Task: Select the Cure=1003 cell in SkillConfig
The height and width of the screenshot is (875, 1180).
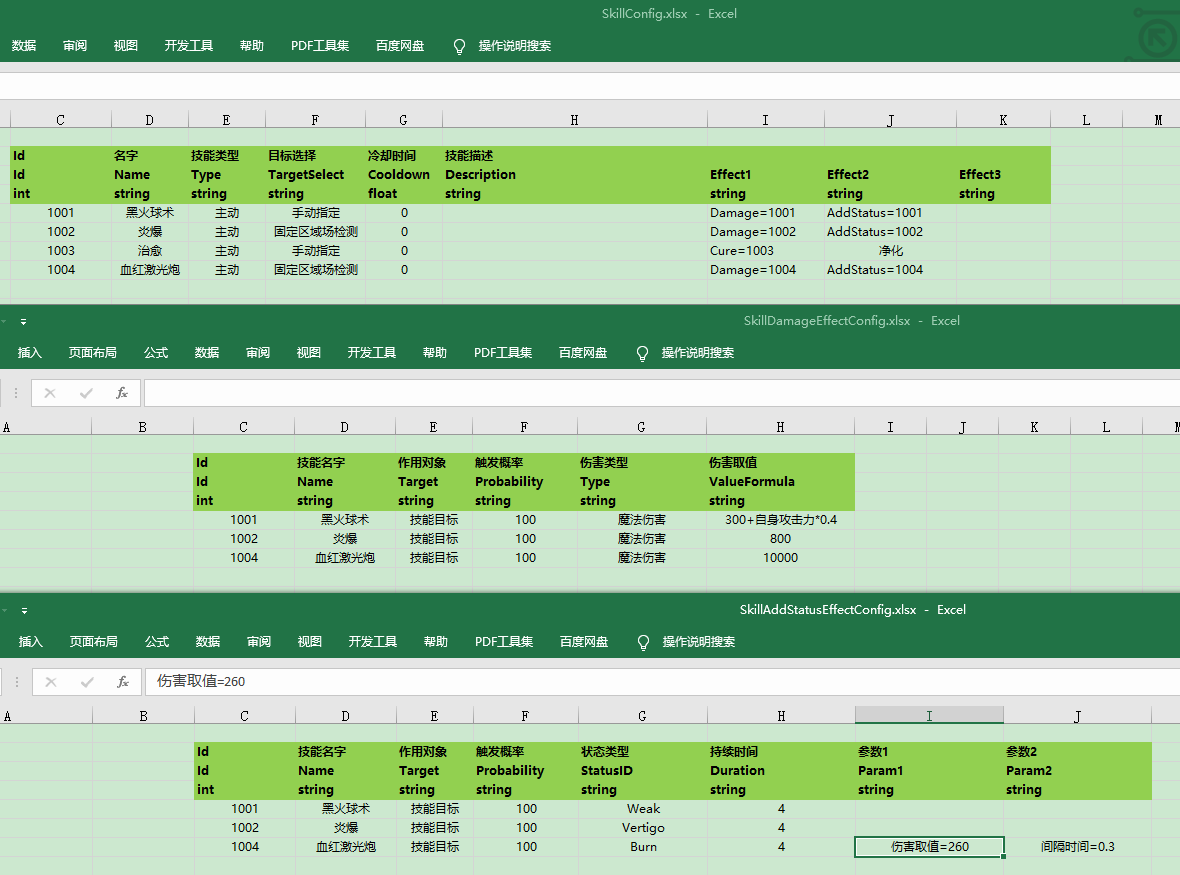Action: (x=765, y=251)
